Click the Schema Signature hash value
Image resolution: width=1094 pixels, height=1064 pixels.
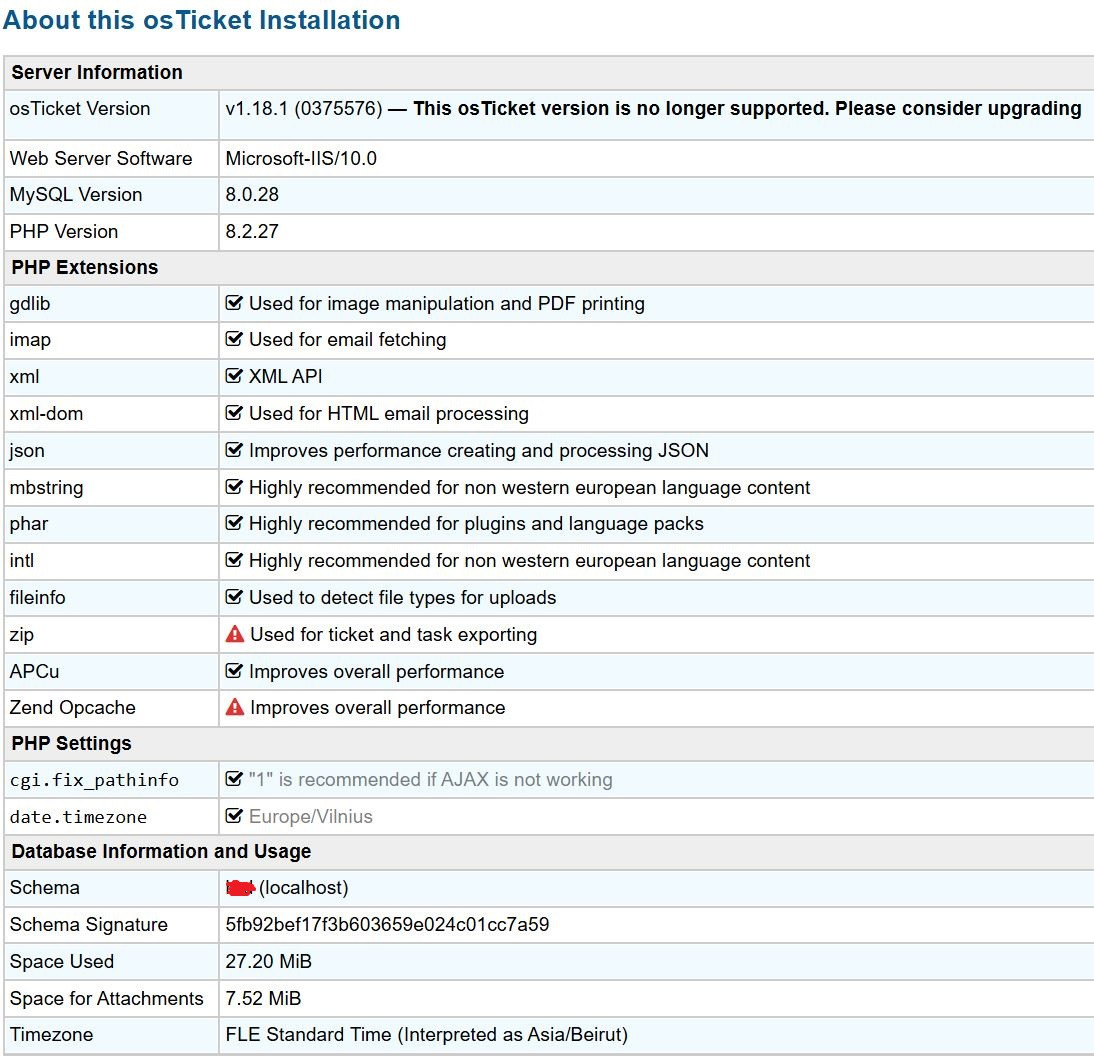(x=387, y=924)
